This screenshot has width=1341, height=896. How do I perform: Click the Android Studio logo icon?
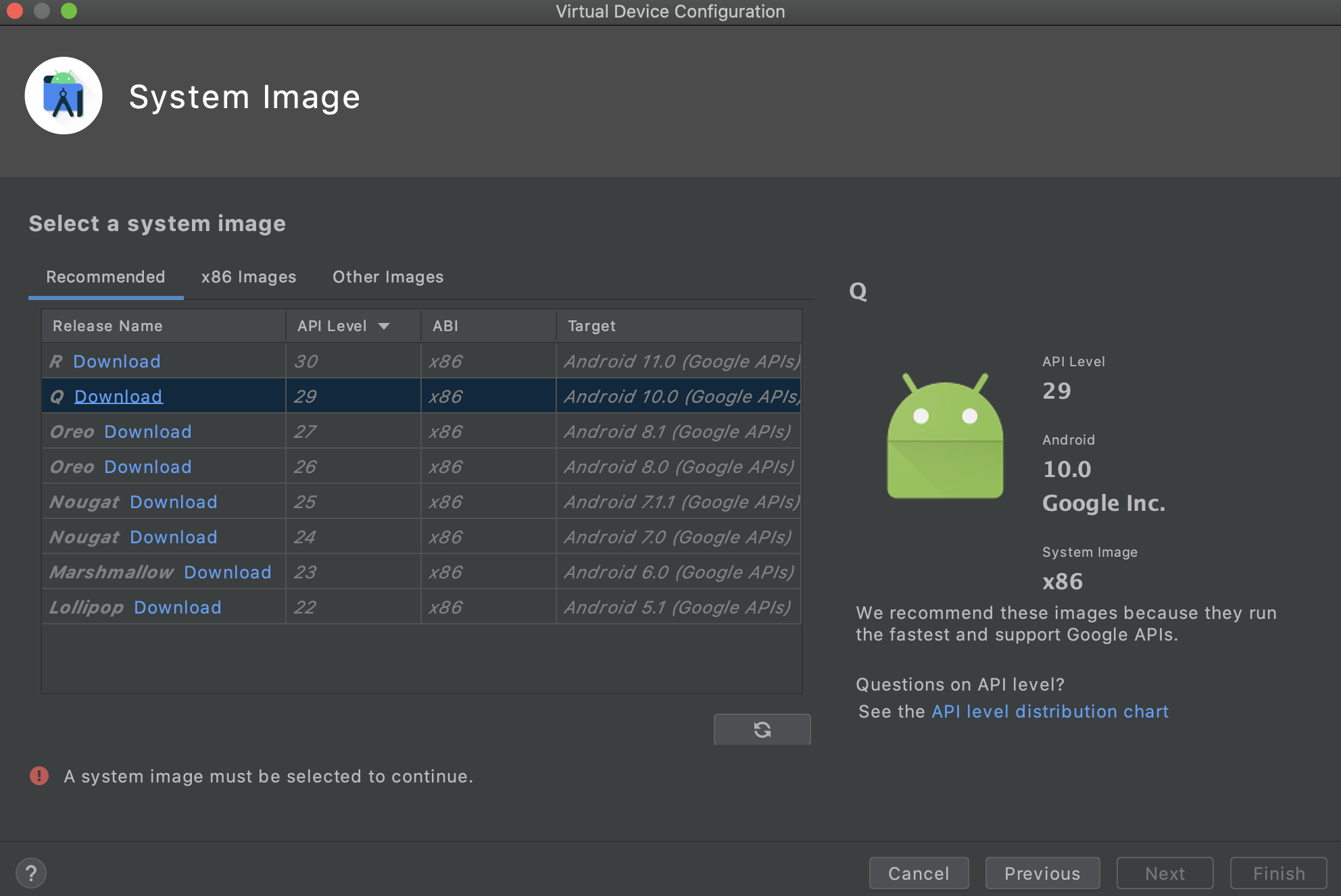point(64,96)
